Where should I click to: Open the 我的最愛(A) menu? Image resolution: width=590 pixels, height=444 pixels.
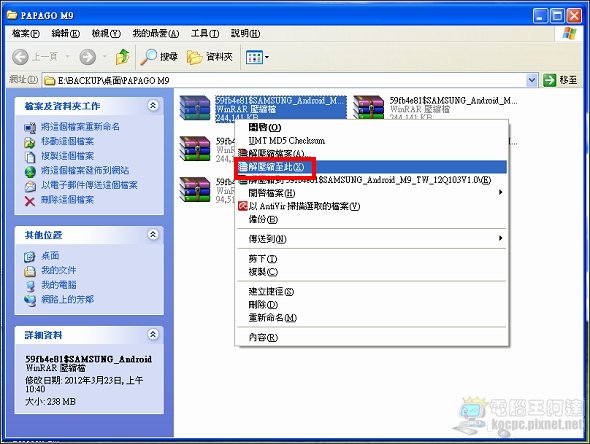tap(155, 33)
